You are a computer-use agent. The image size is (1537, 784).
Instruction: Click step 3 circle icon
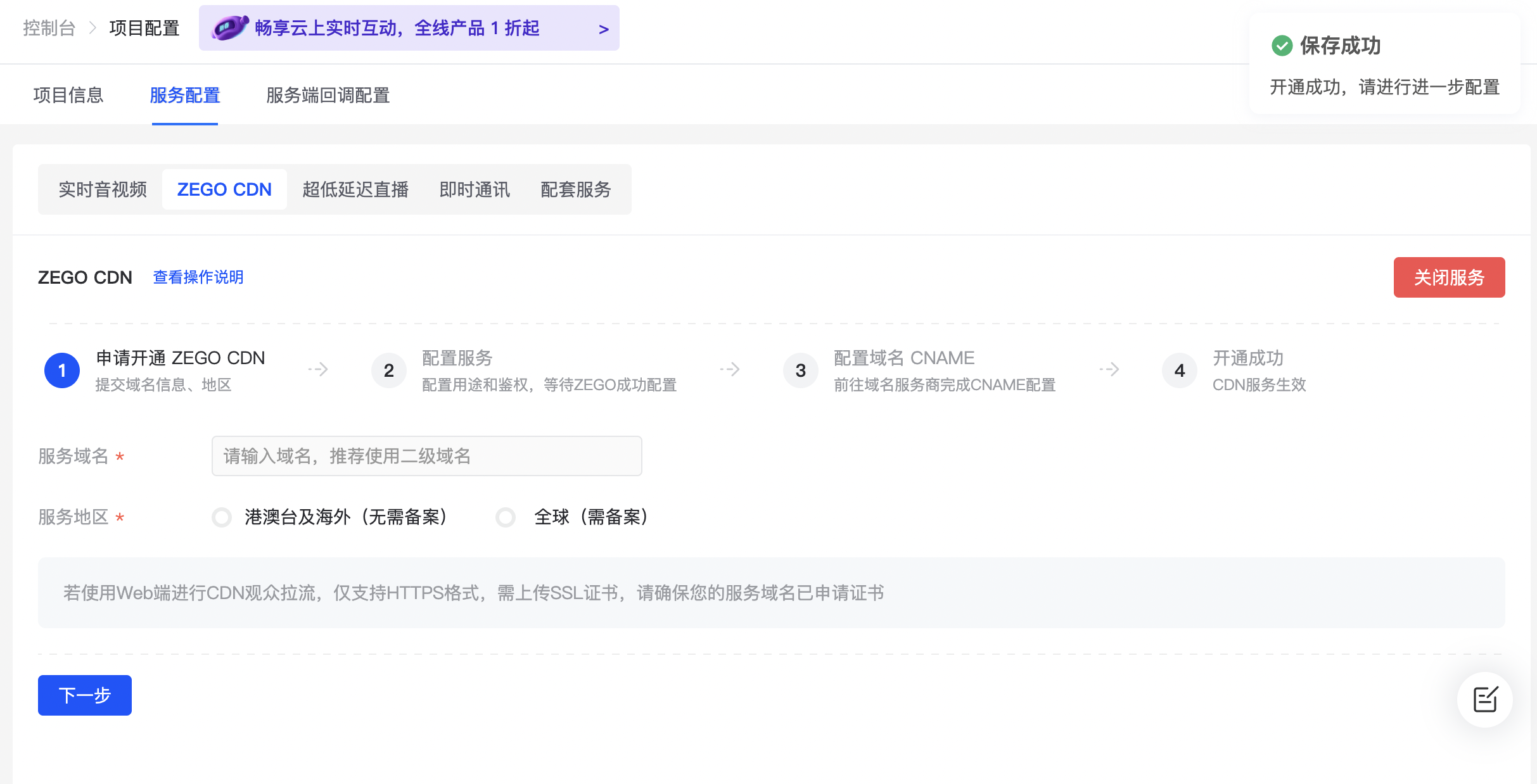pos(800,370)
